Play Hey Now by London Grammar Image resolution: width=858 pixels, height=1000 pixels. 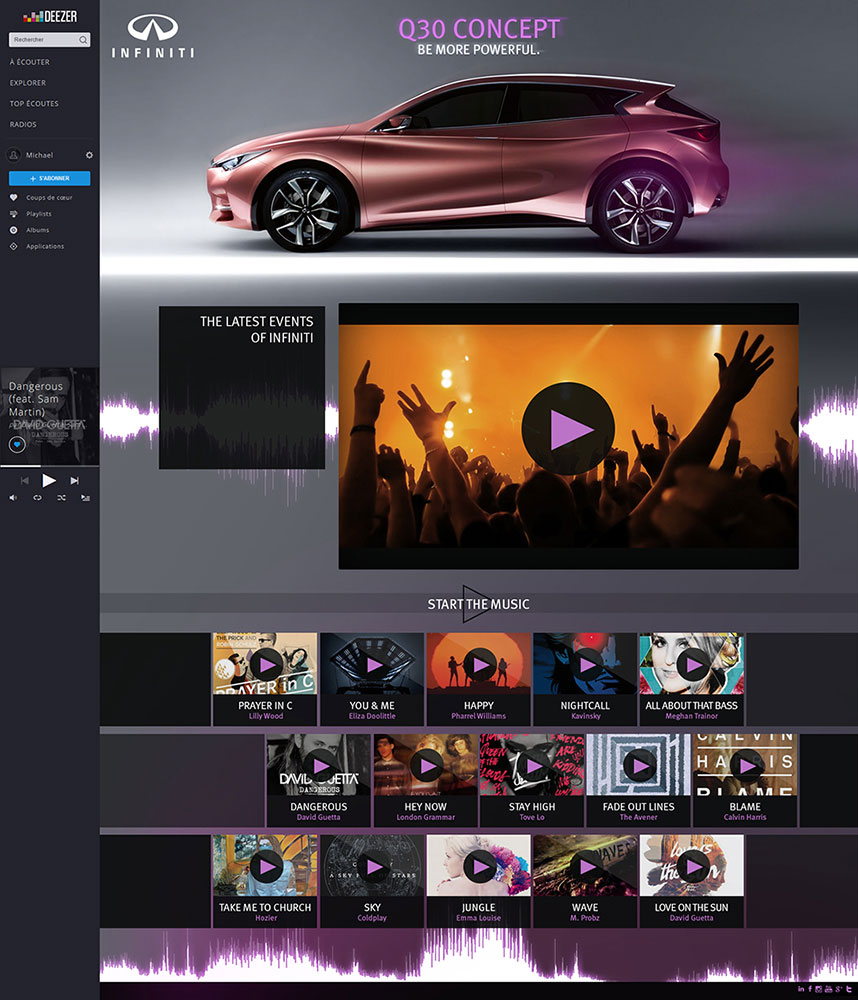(427, 766)
